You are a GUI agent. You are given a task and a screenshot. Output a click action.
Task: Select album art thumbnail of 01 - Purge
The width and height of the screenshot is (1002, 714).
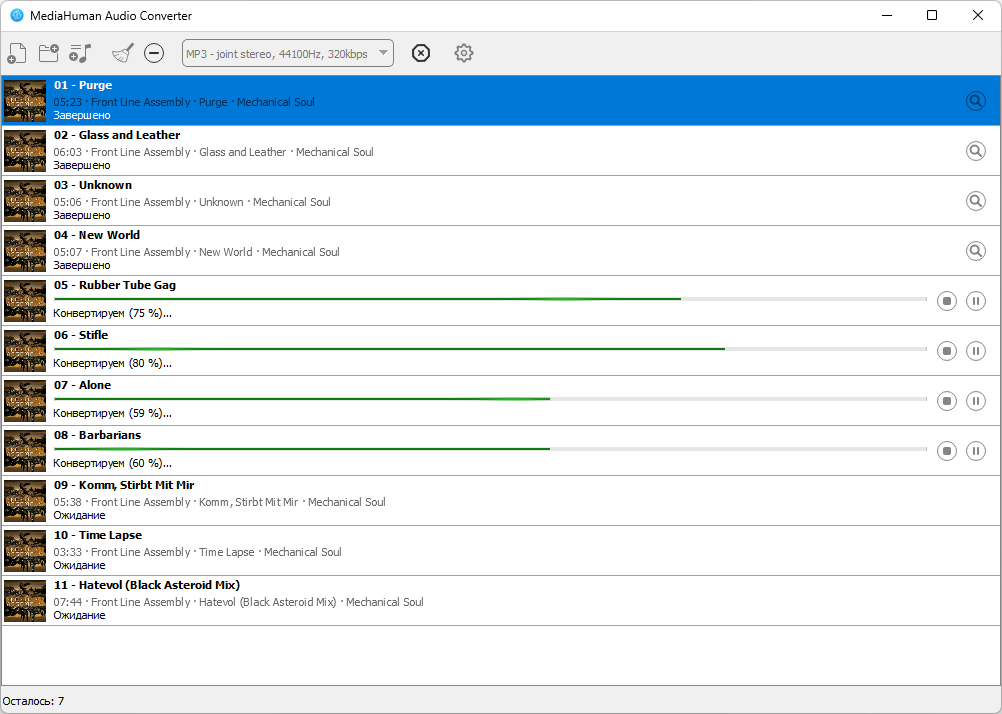25,101
